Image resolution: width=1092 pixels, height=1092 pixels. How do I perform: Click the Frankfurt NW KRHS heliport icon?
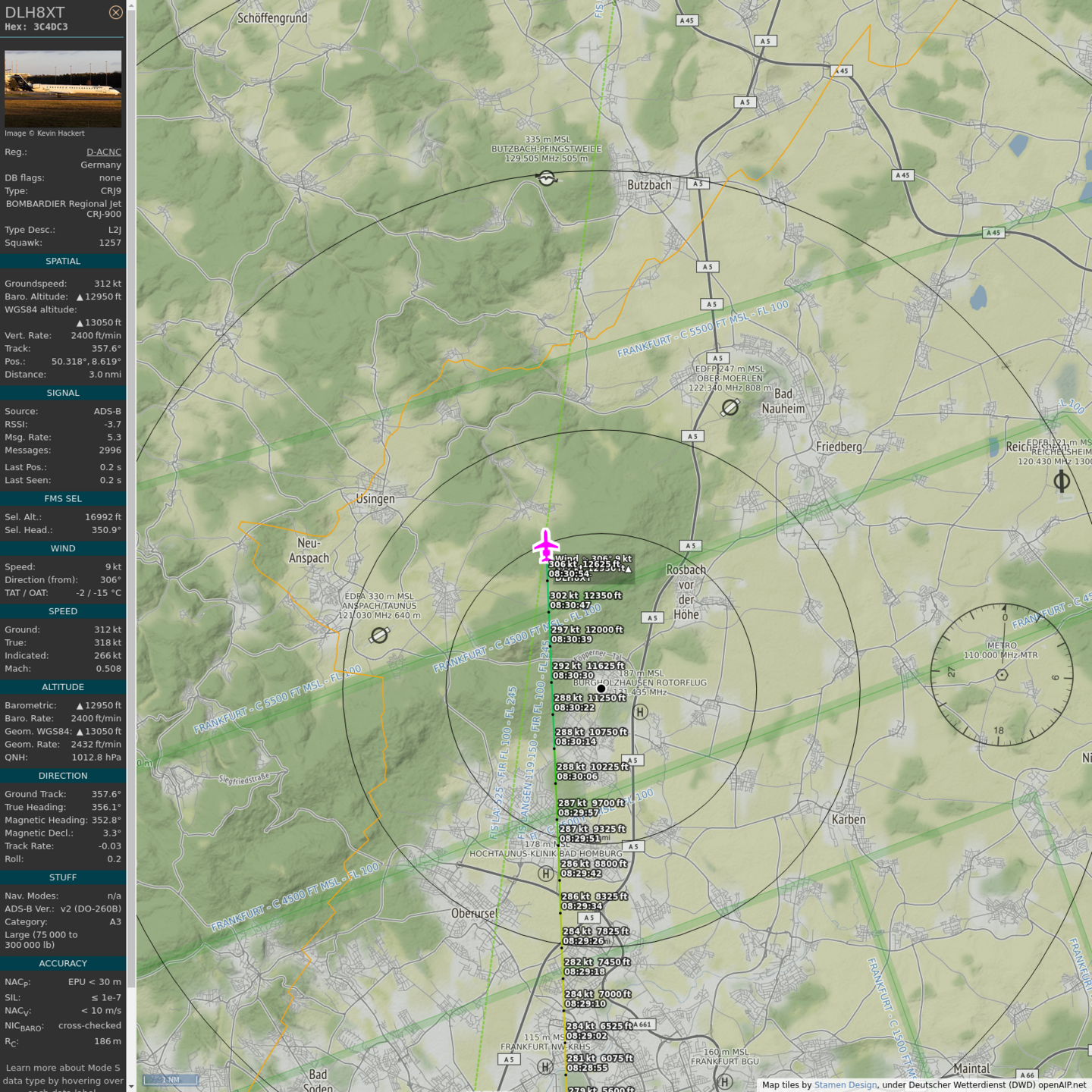pos(545,1067)
